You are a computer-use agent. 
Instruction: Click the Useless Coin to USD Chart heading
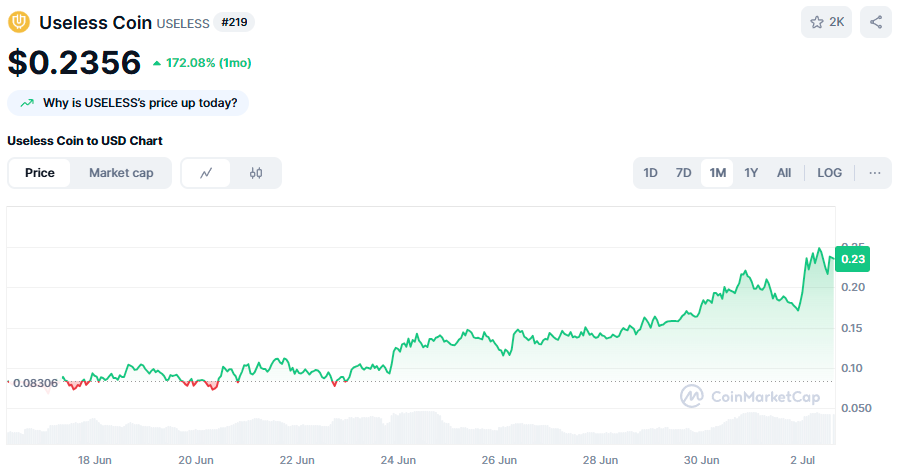[x=85, y=141]
